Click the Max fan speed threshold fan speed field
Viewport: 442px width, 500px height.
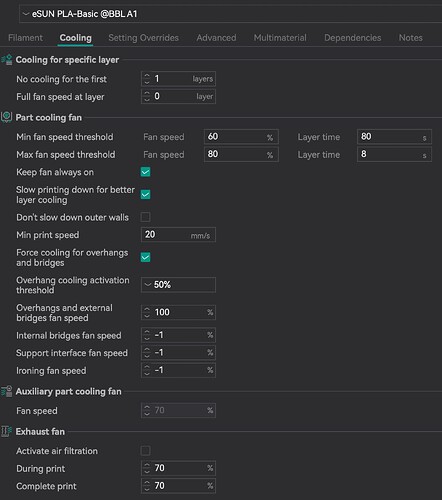[x=241, y=154]
